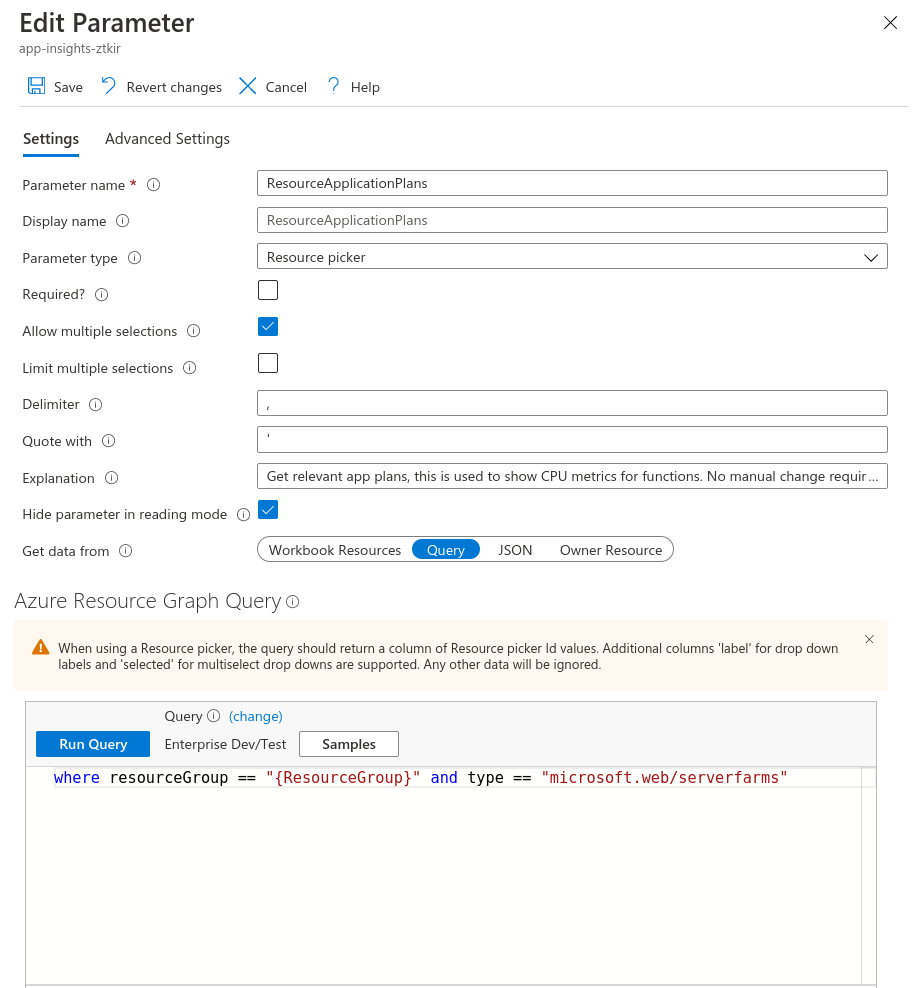
Task: Open the Parameter type dropdown
Action: point(572,257)
